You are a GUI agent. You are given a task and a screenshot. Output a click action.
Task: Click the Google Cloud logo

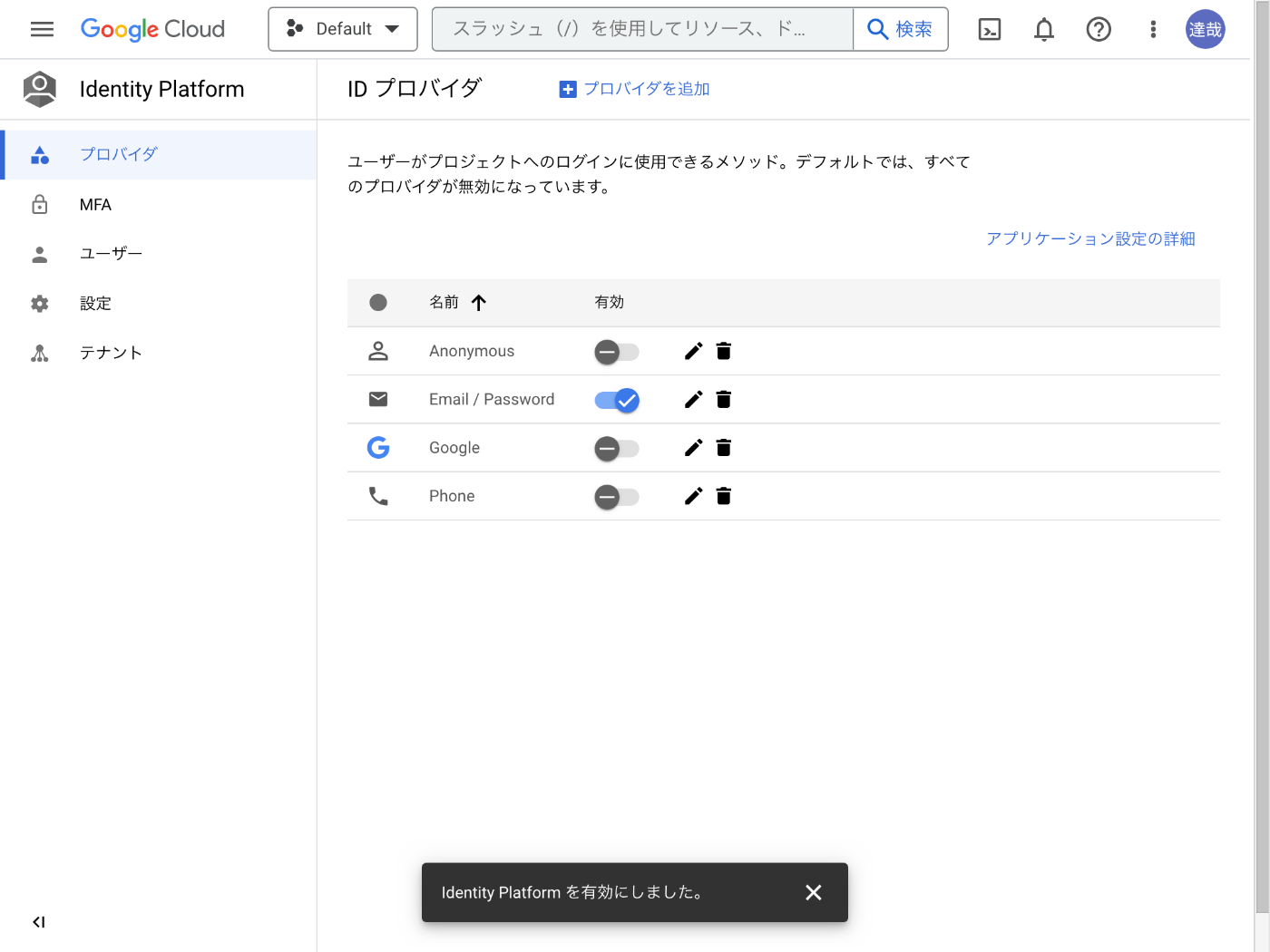pyautogui.click(x=152, y=29)
